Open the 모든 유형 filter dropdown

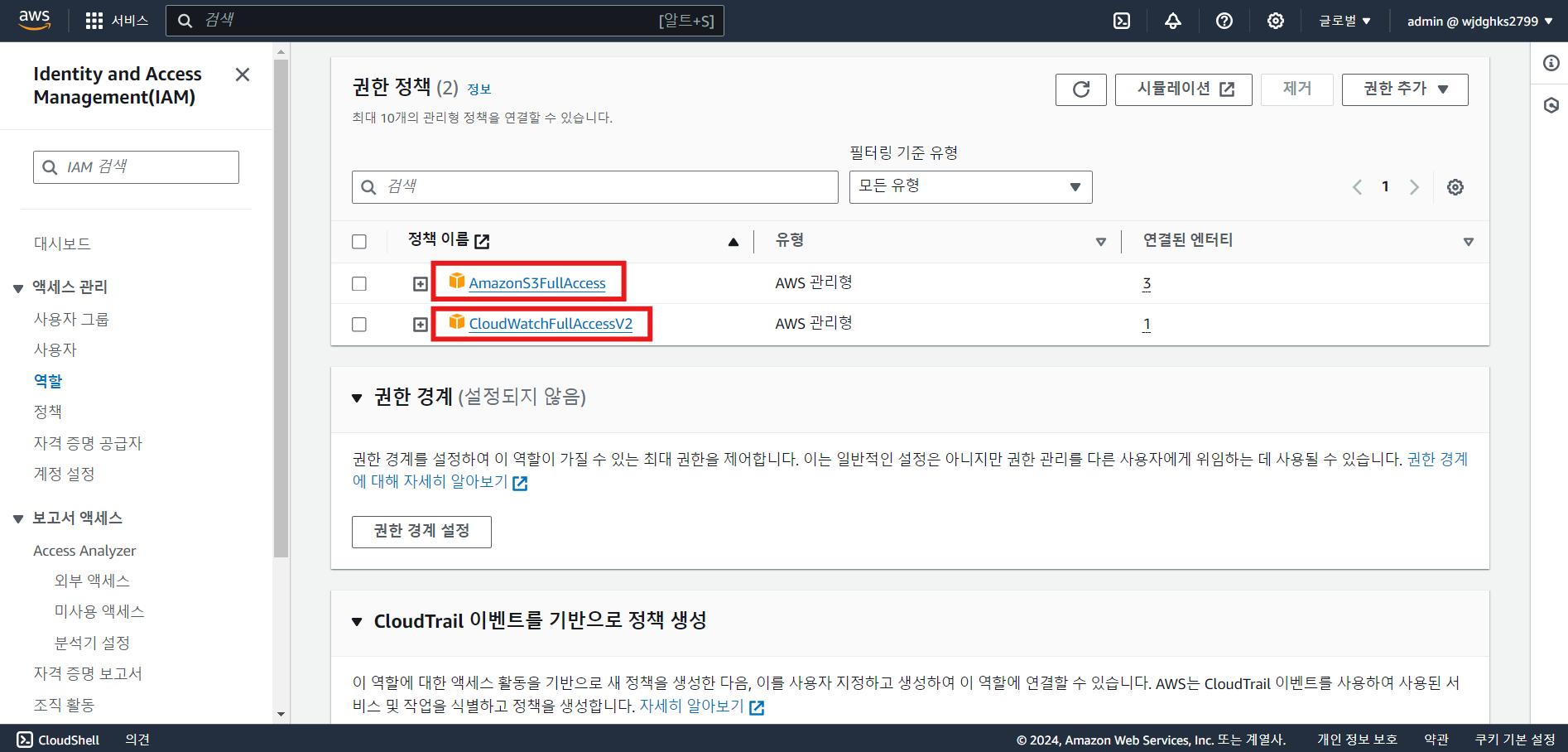[970, 187]
